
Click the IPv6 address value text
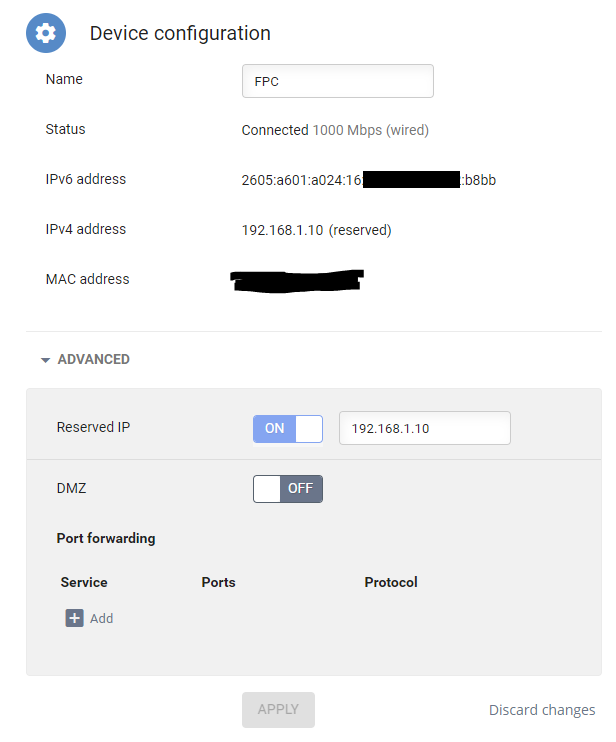[369, 180]
